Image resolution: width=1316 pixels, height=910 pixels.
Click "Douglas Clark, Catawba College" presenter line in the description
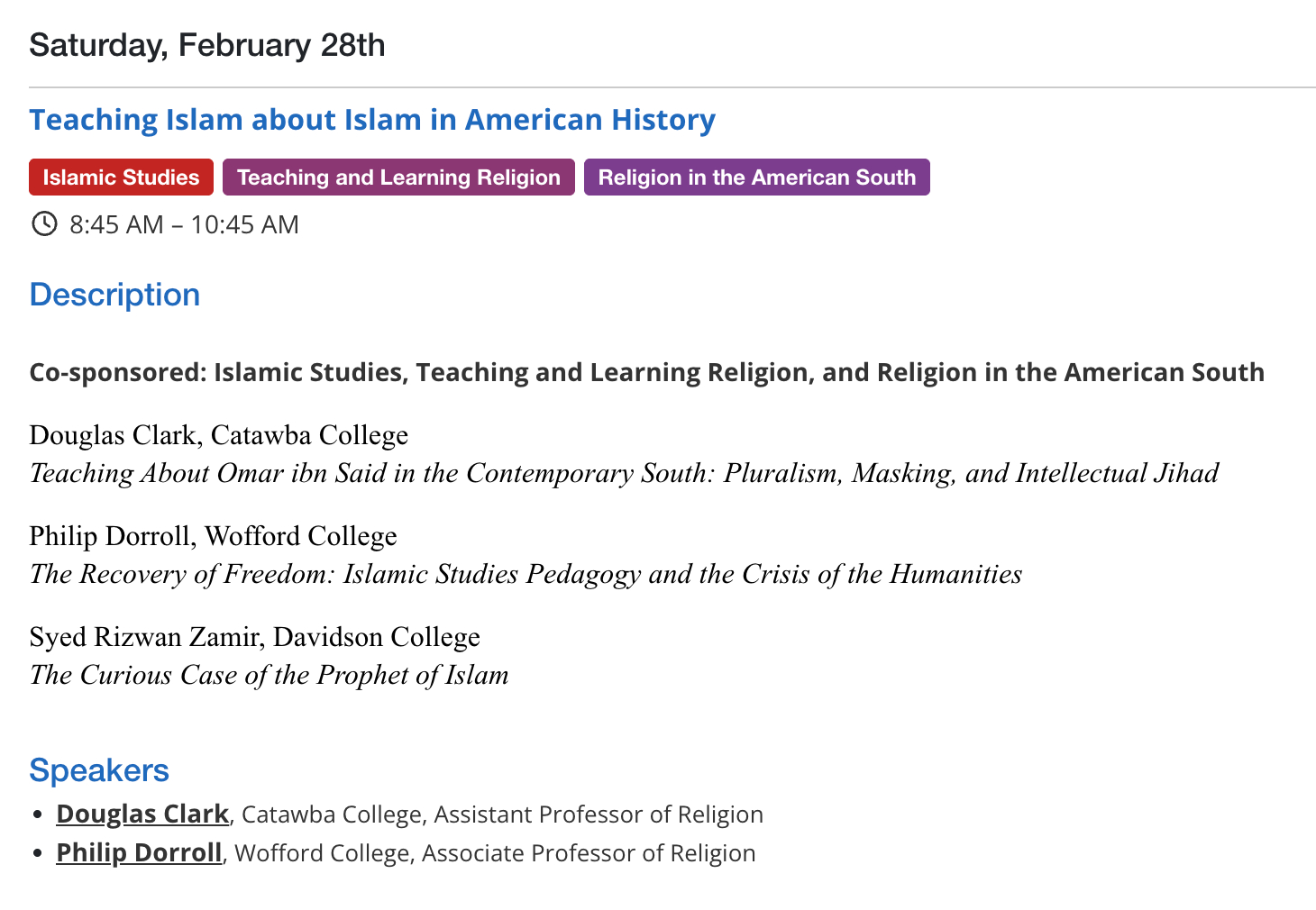coord(218,435)
